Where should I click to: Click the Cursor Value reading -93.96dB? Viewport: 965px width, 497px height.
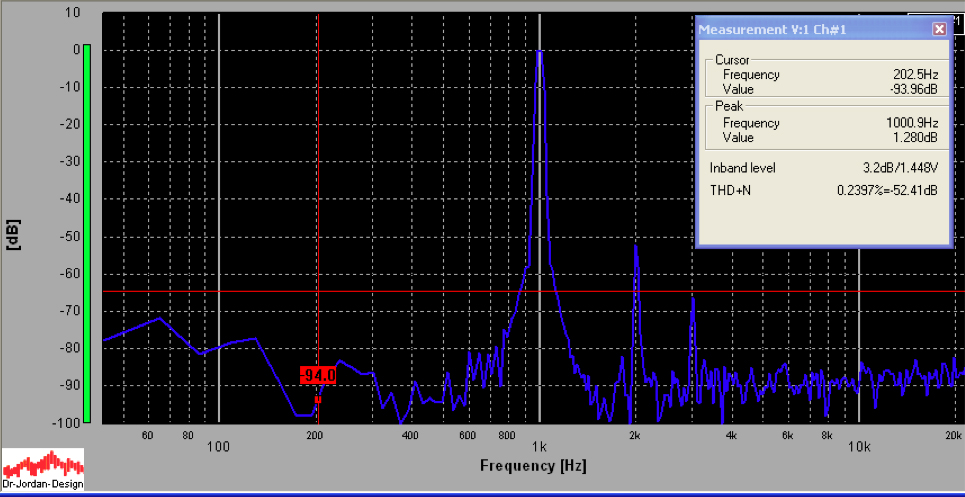[914, 90]
